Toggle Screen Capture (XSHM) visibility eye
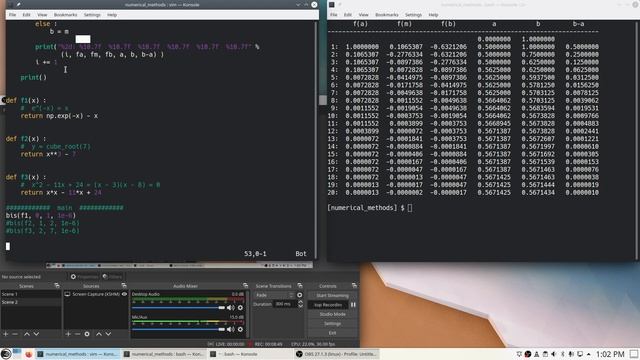Image resolution: width=640 pixels, height=360 pixels. click(x=124, y=294)
